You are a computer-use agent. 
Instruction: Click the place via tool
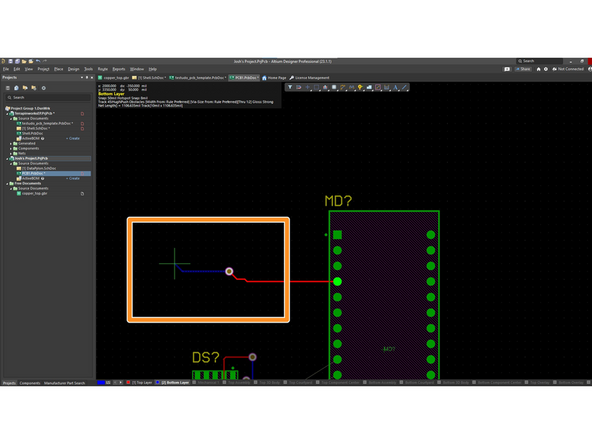tap(360, 88)
